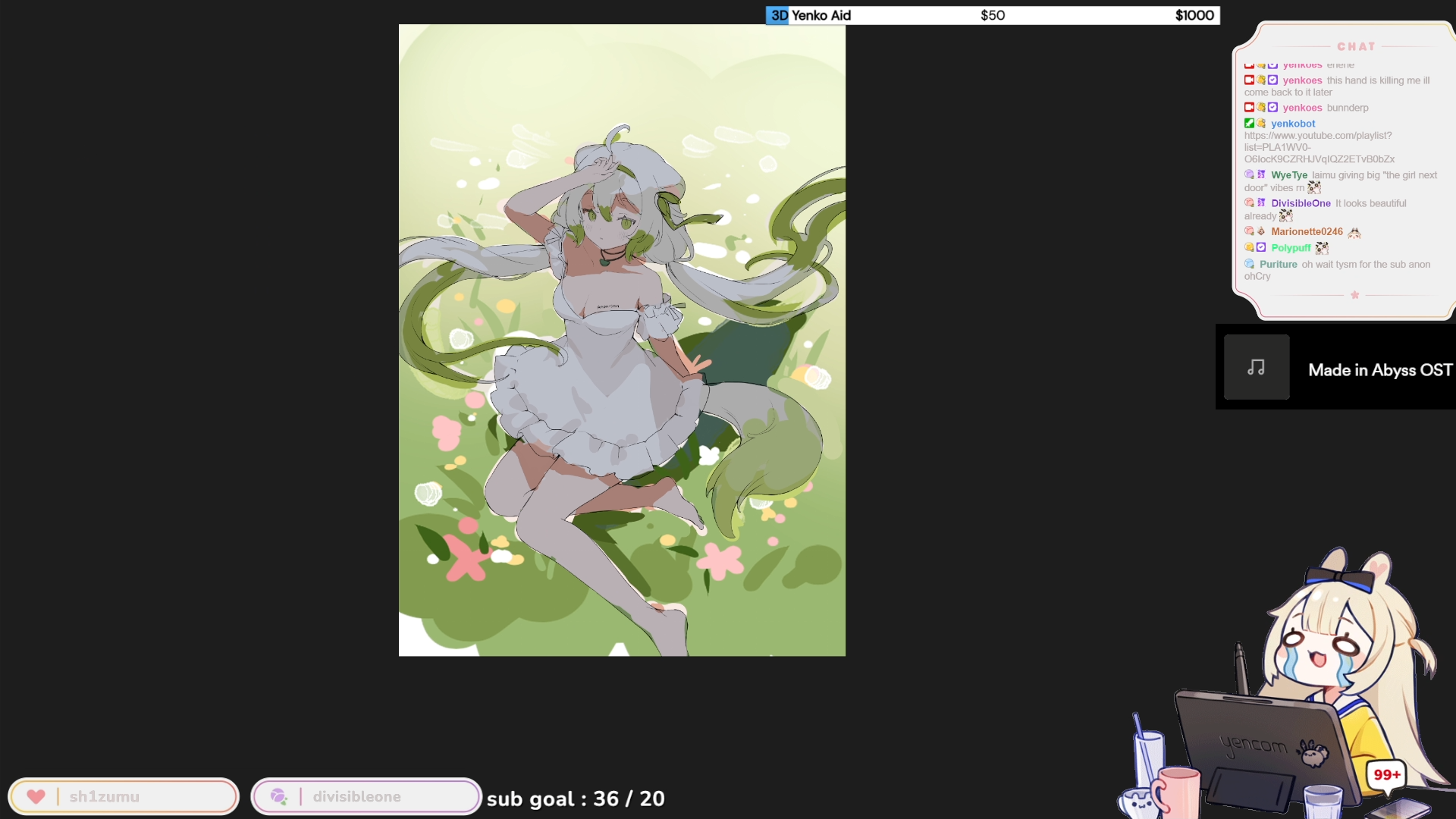This screenshot has width=1456, height=819.
Task: Click the yenkobot username in chat
Action: pos(1293,124)
